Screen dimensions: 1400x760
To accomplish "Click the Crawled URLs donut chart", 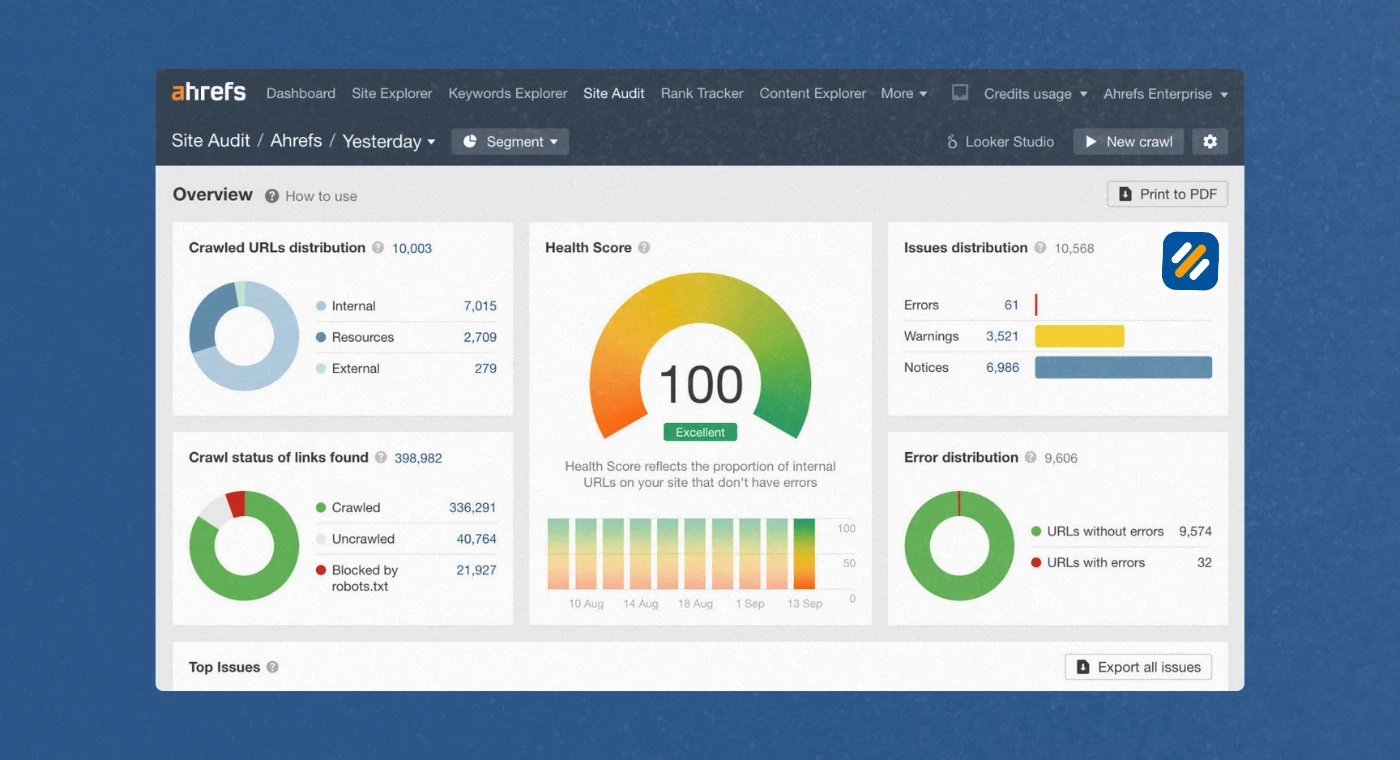I will pos(244,336).
